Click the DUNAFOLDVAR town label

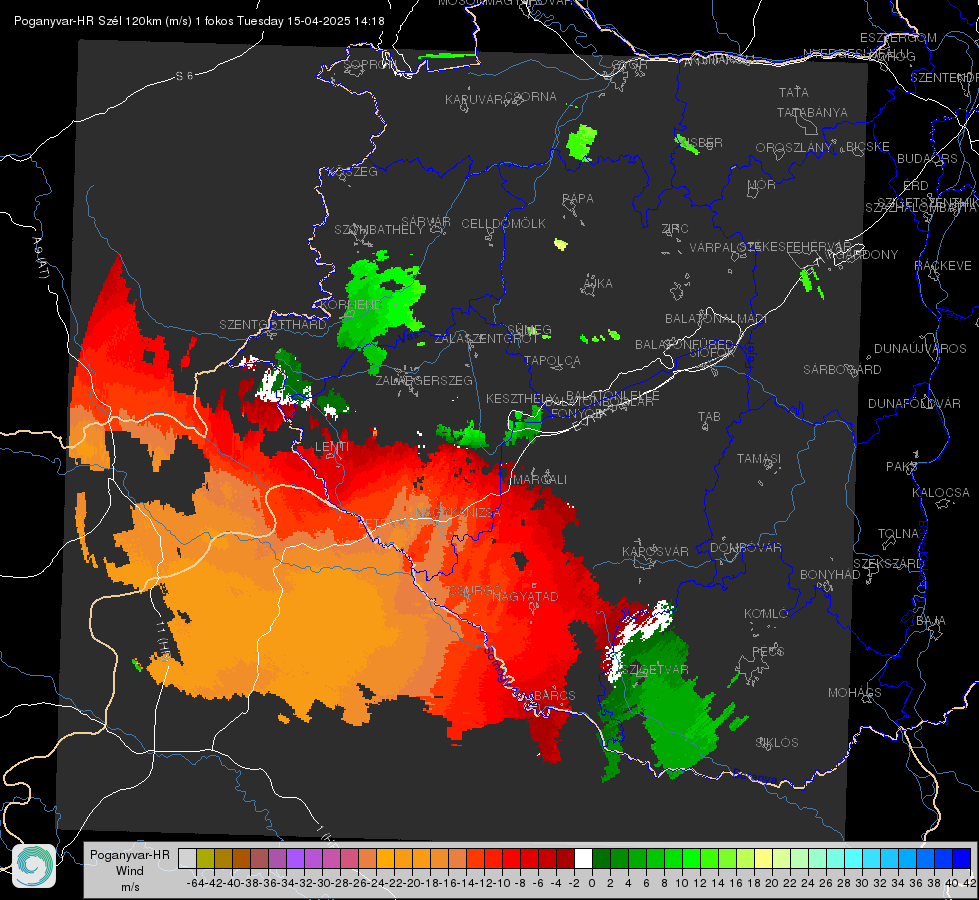914,404
